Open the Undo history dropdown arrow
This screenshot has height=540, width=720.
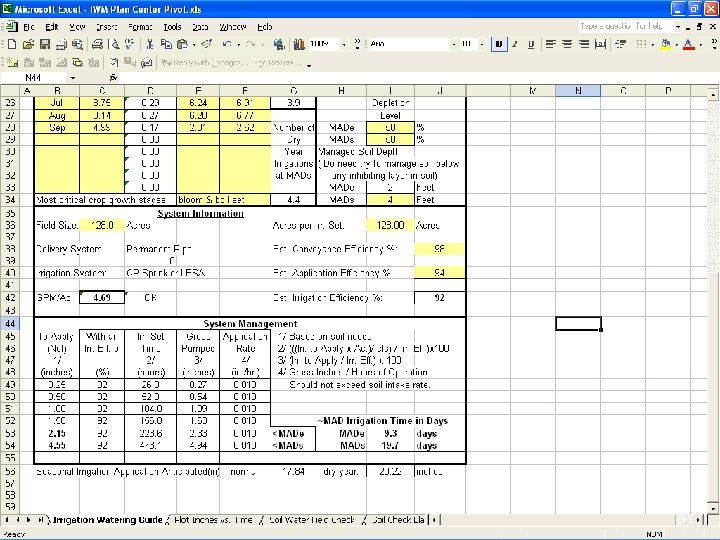tap(239, 45)
